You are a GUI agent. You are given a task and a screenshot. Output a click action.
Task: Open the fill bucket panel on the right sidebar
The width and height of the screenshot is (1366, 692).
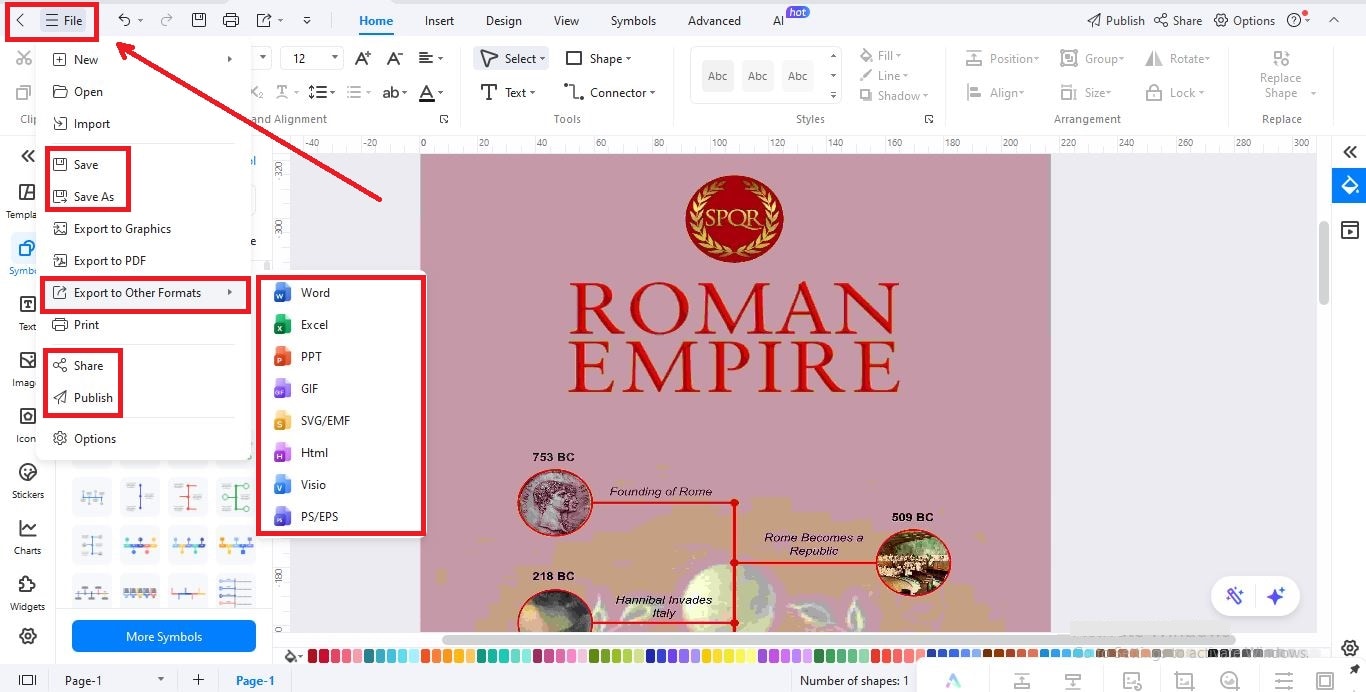(x=1350, y=186)
